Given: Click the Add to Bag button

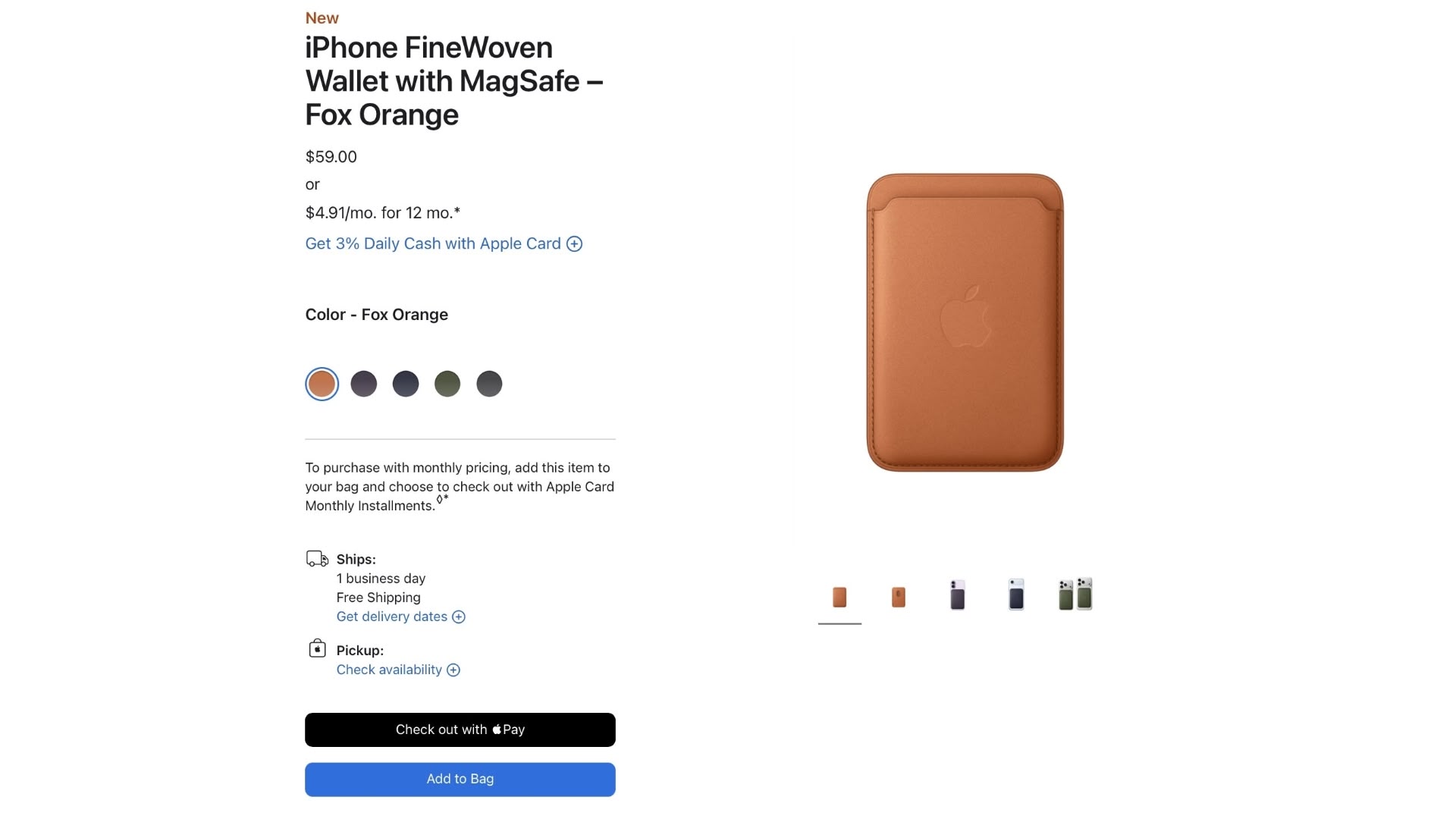Looking at the screenshot, I should point(460,780).
